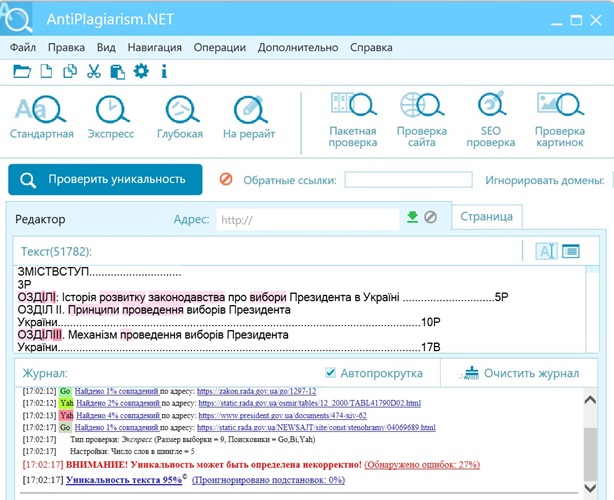Open settings via the gear icon
The height and width of the screenshot is (500, 614).
click(141, 71)
